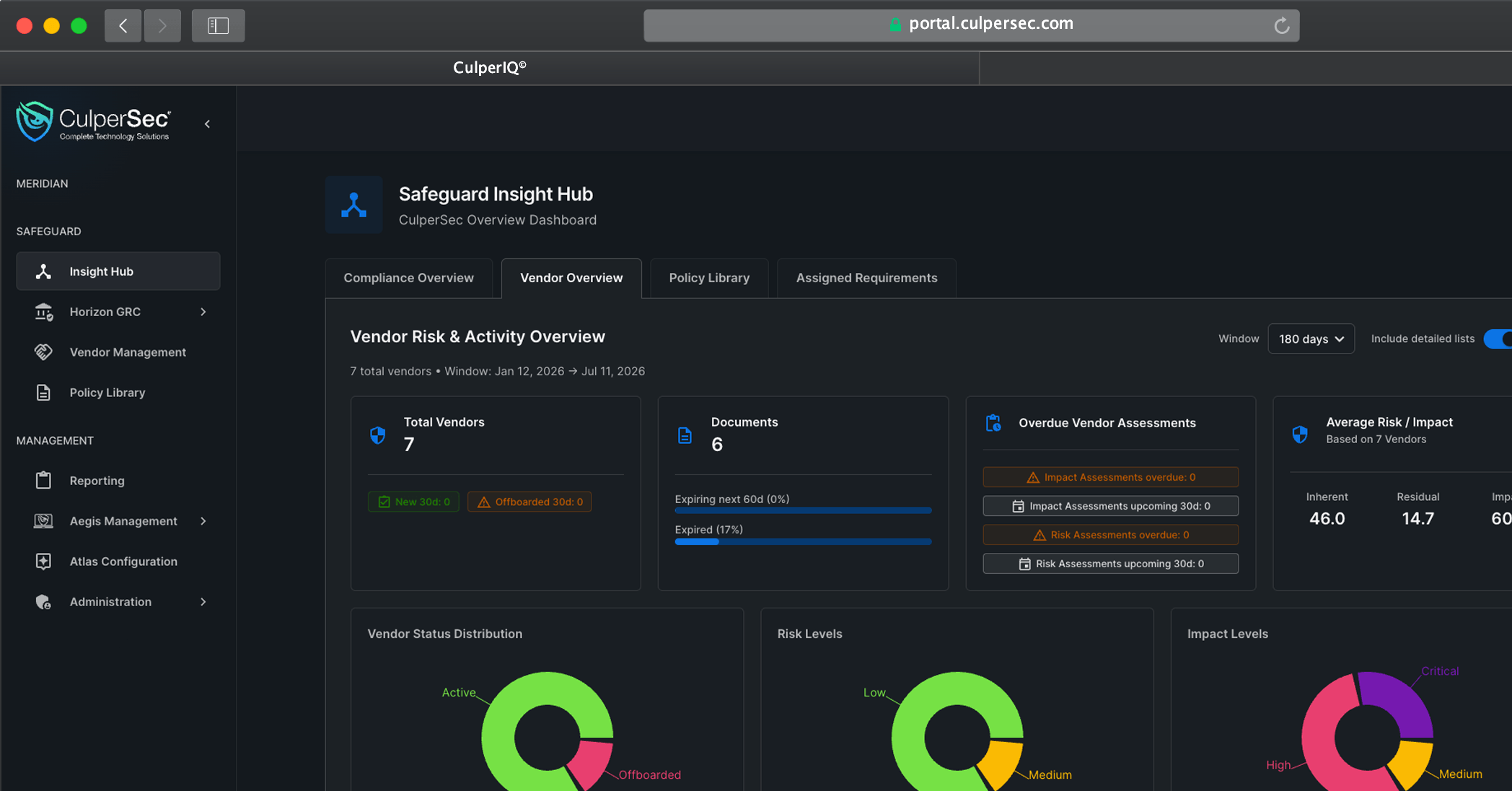This screenshot has height=791, width=1512.
Task: Expand the Horizon GRC submenu arrow
Action: click(x=203, y=312)
